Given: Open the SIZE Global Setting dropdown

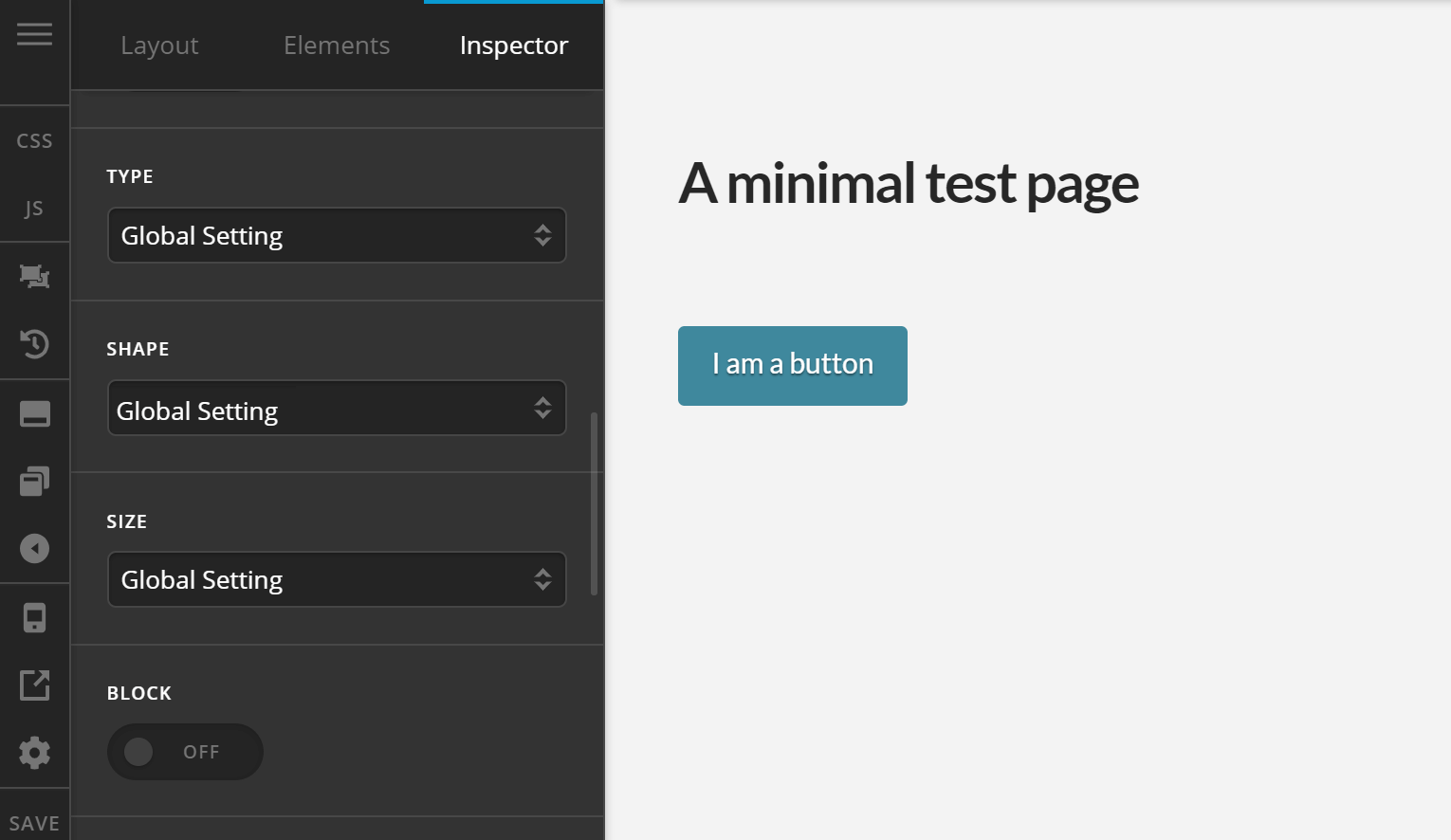Looking at the screenshot, I should 337,578.
